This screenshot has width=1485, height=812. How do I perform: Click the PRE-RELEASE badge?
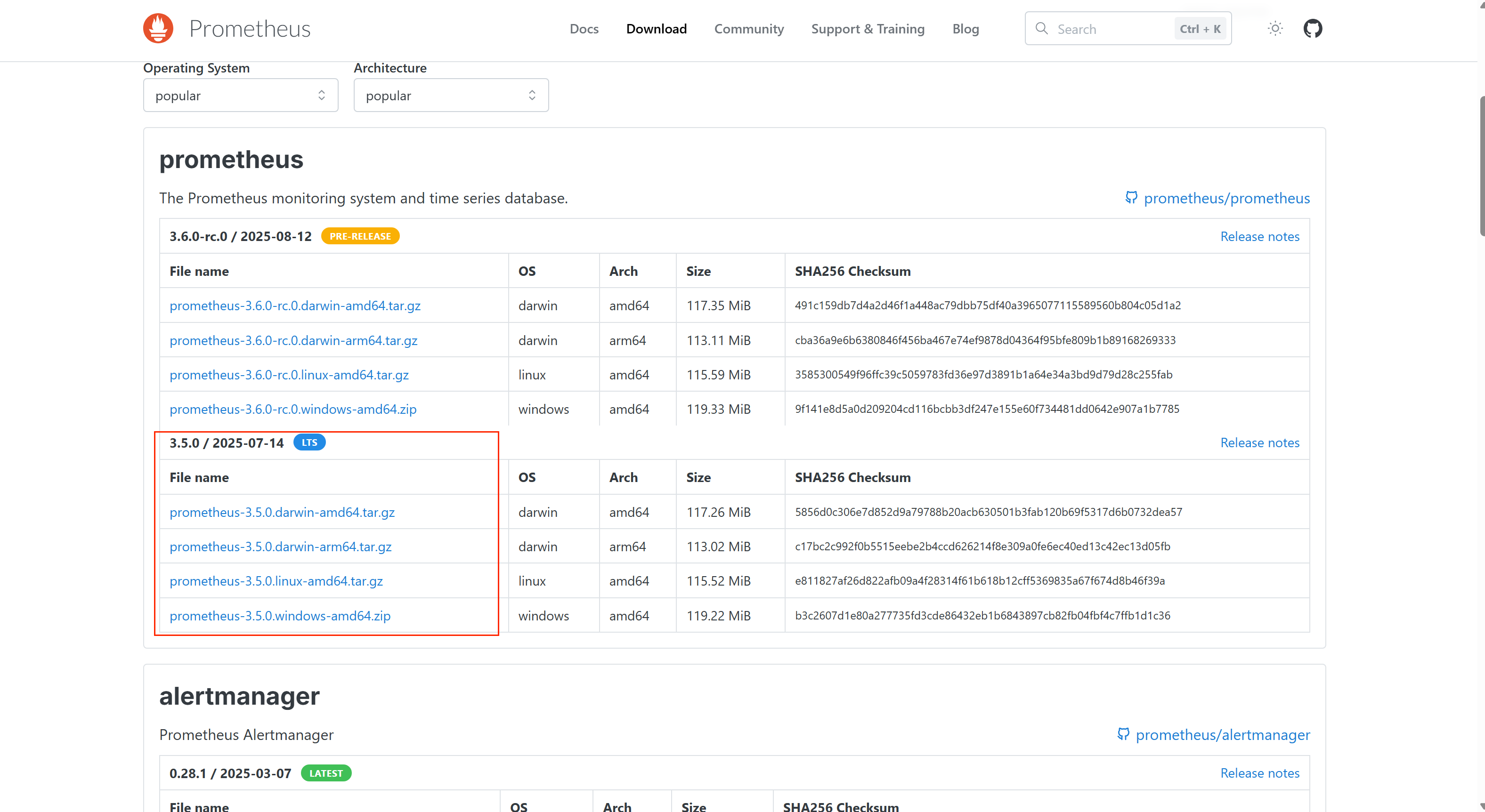pos(360,236)
